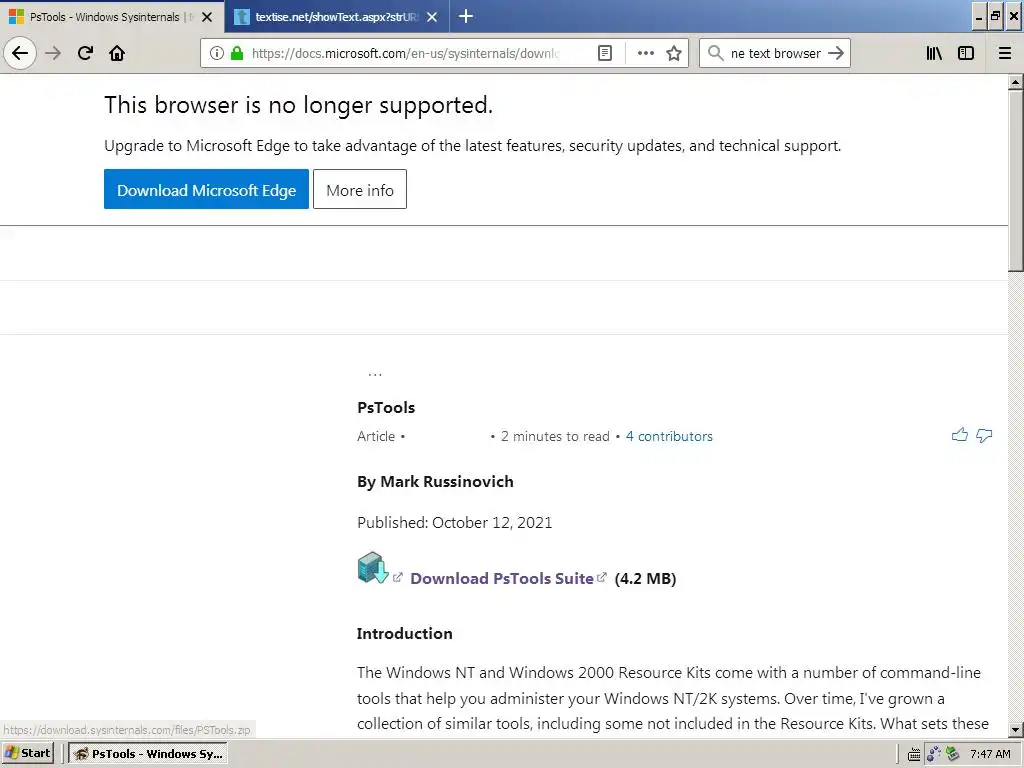Viewport: 1024px width, 768px height.
Task: Click the 'ne text browser' search box
Action: [775, 53]
